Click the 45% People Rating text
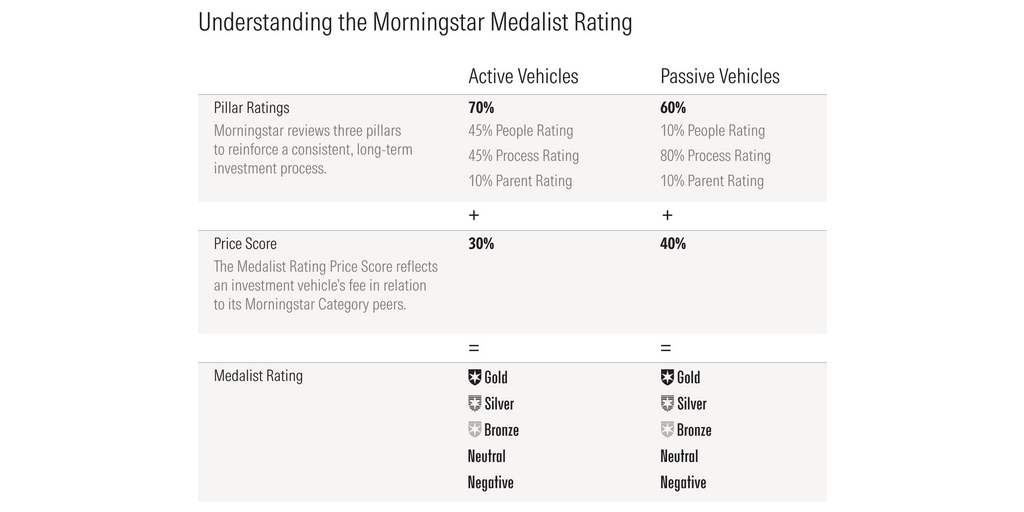The image size is (1024, 512). click(520, 131)
